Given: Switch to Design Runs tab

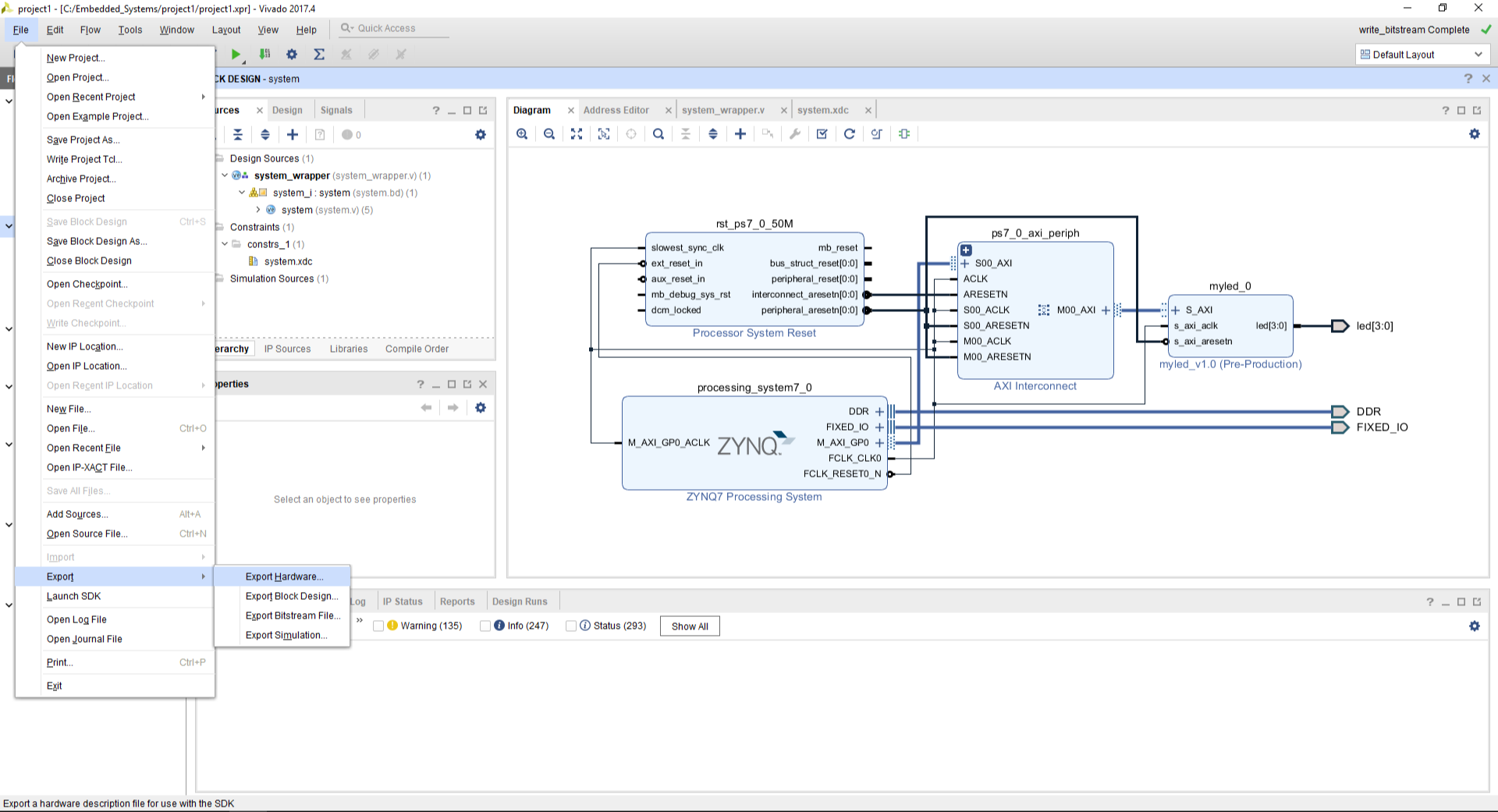Looking at the screenshot, I should point(520,601).
